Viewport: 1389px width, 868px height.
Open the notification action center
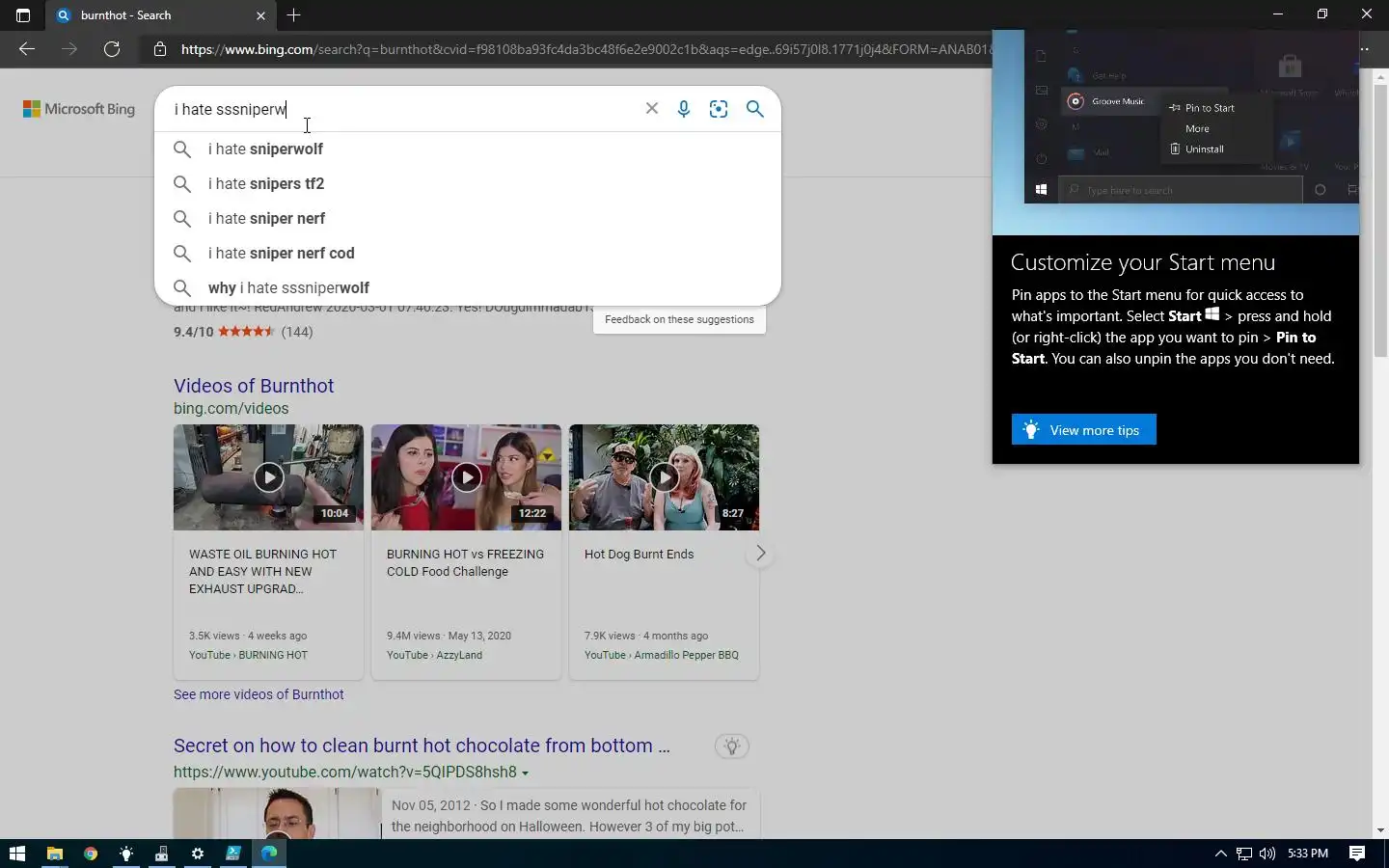pyautogui.click(x=1357, y=854)
